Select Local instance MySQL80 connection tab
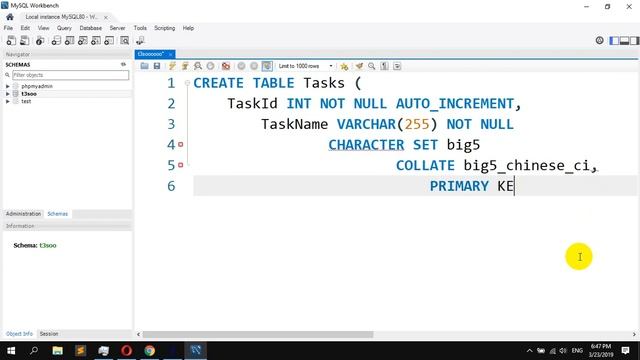Screen dimensions: 640x360 [x=61, y=17]
